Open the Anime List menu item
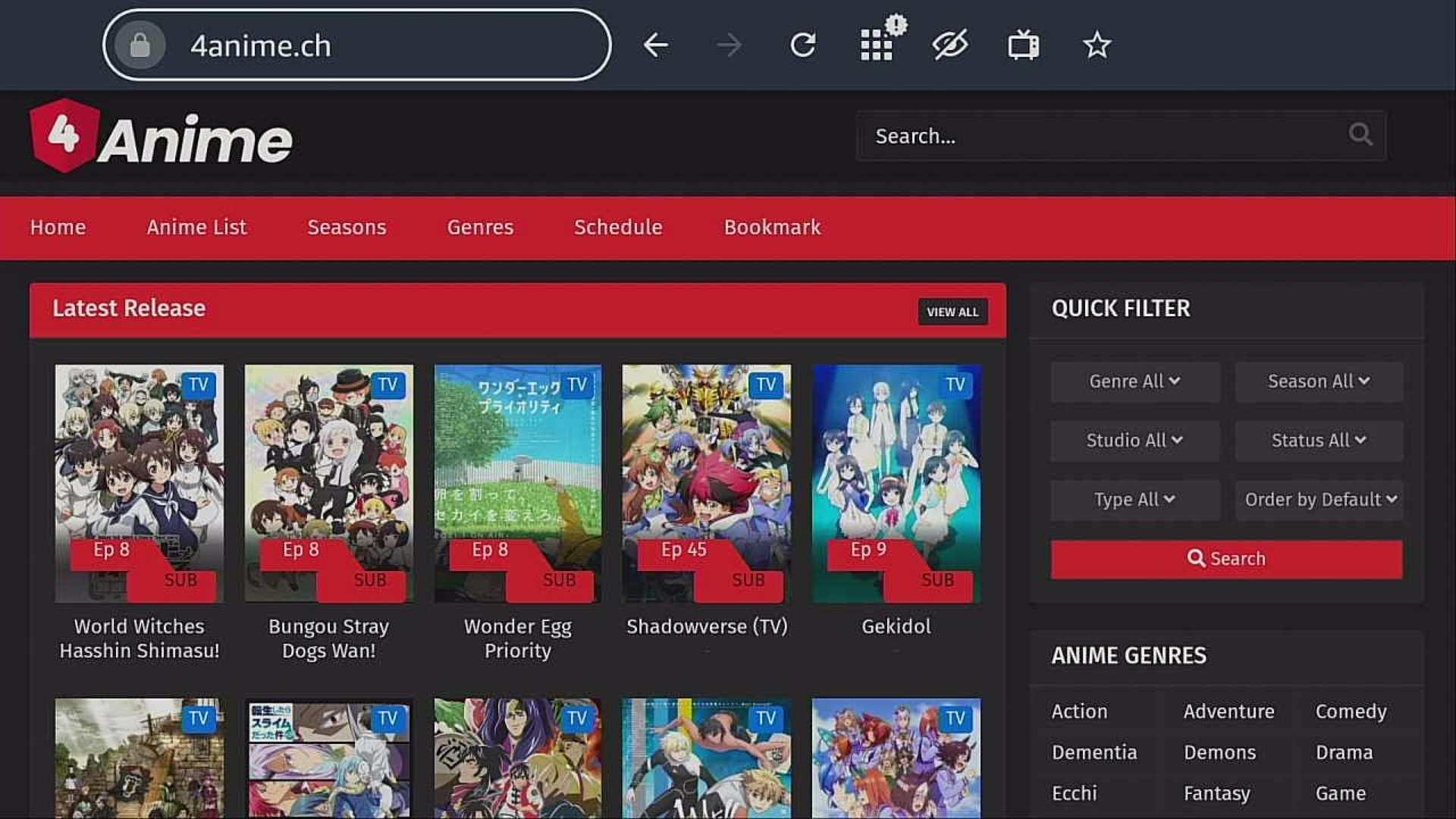The width and height of the screenshot is (1456, 819). [x=196, y=227]
